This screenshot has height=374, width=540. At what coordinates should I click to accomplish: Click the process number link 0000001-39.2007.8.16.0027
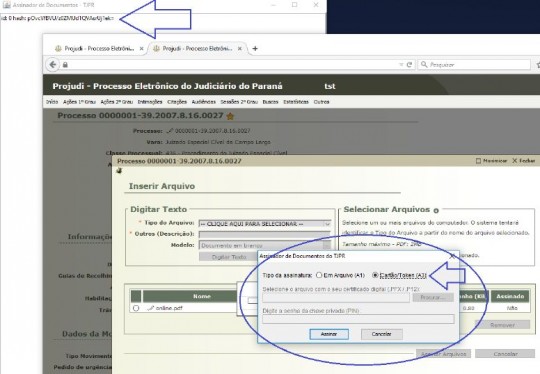point(212,131)
